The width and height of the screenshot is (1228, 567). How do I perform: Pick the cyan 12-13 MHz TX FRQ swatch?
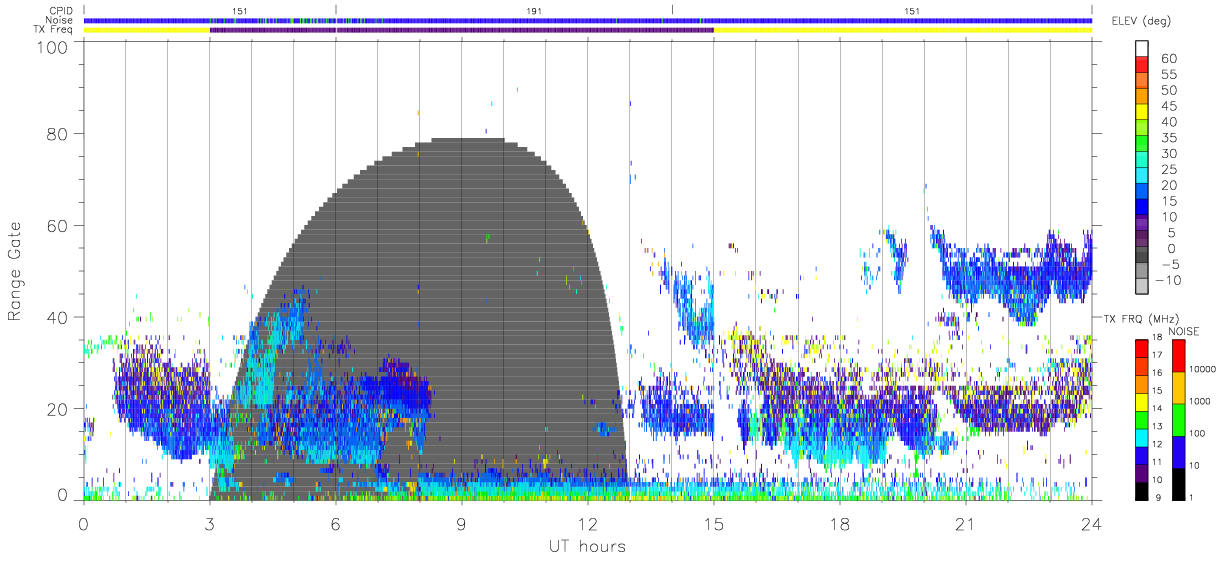pyautogui.click(x=1141, y=436)
